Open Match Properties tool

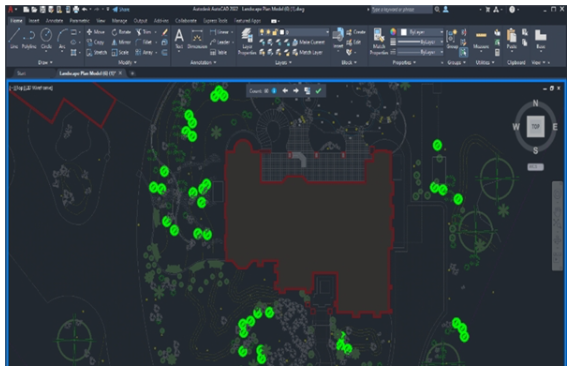379,41
